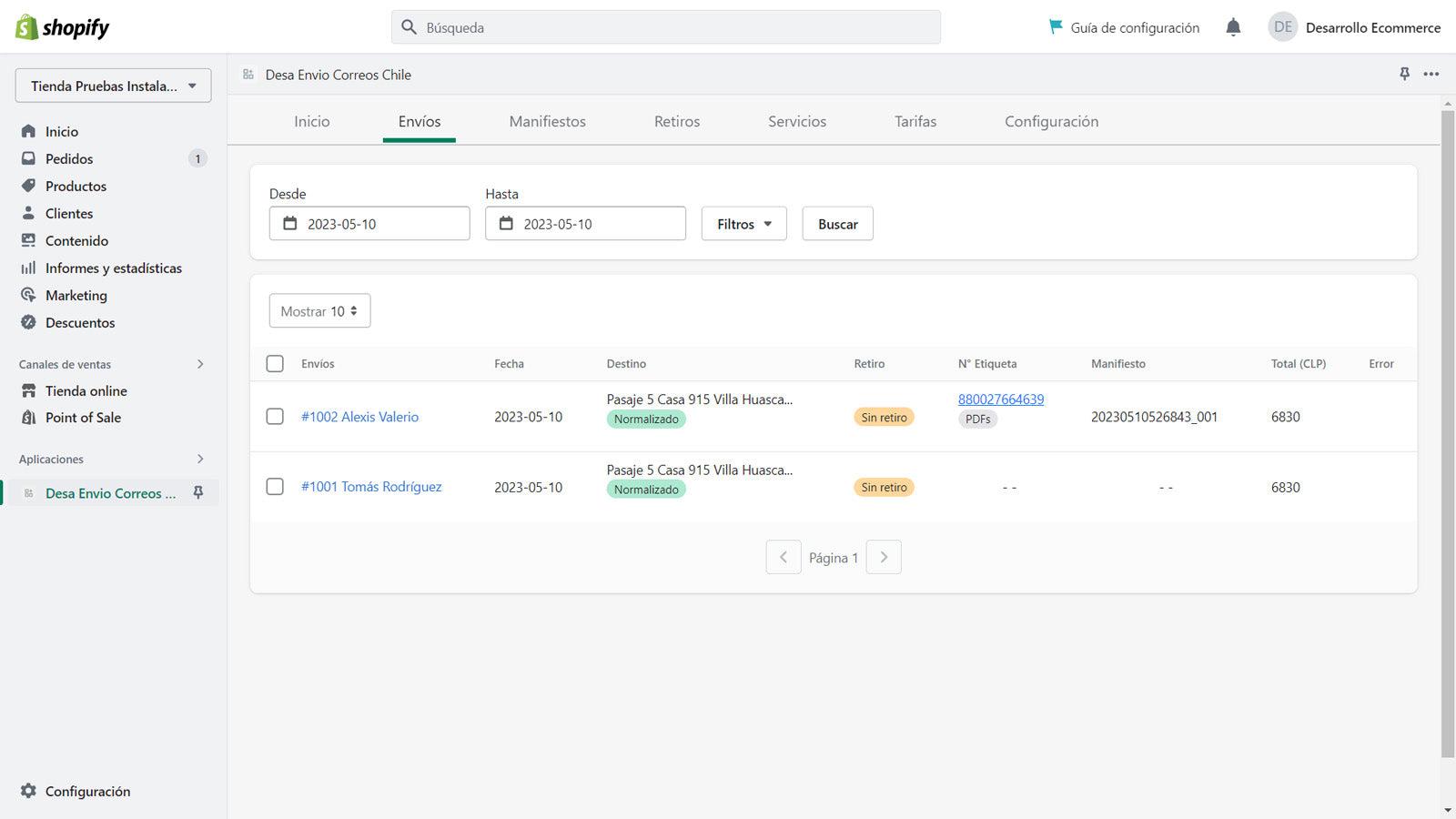This screenshot has height=819, width=1456.
Task: Switch to the Manifiestos tab
Action: [x=547, y=121]
